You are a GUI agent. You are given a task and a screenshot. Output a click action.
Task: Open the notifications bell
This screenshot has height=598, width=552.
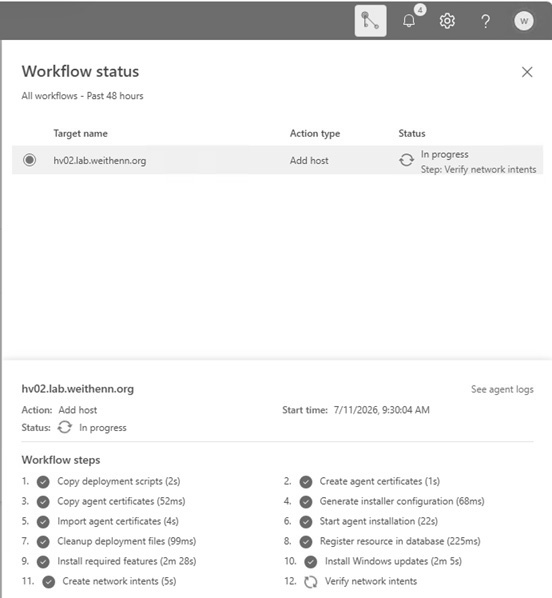[x=409, y=21]
